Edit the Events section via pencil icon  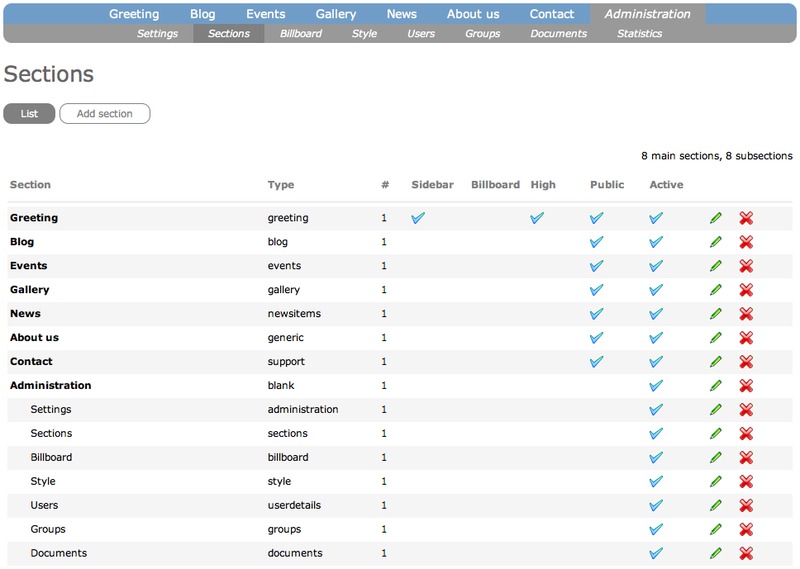[x=715, y=266]
